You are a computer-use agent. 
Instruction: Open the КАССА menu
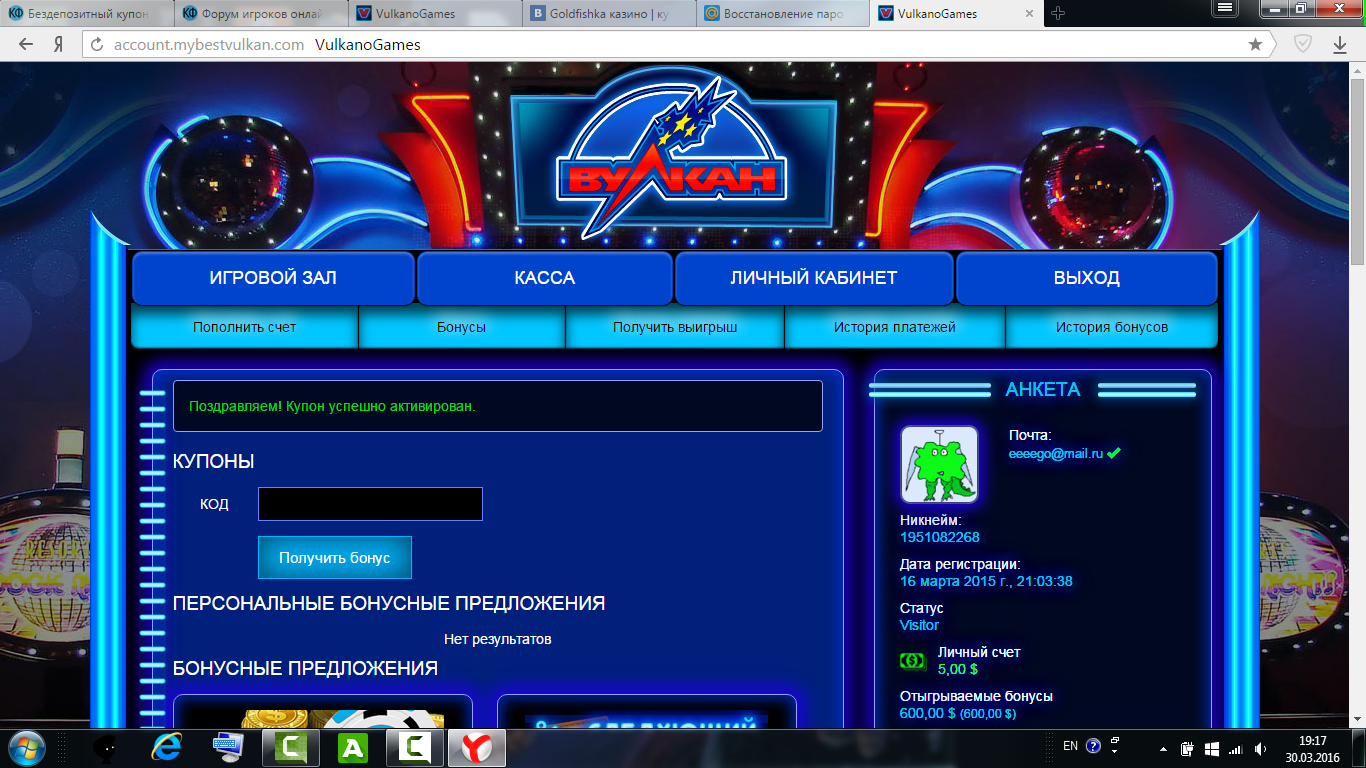545,278
